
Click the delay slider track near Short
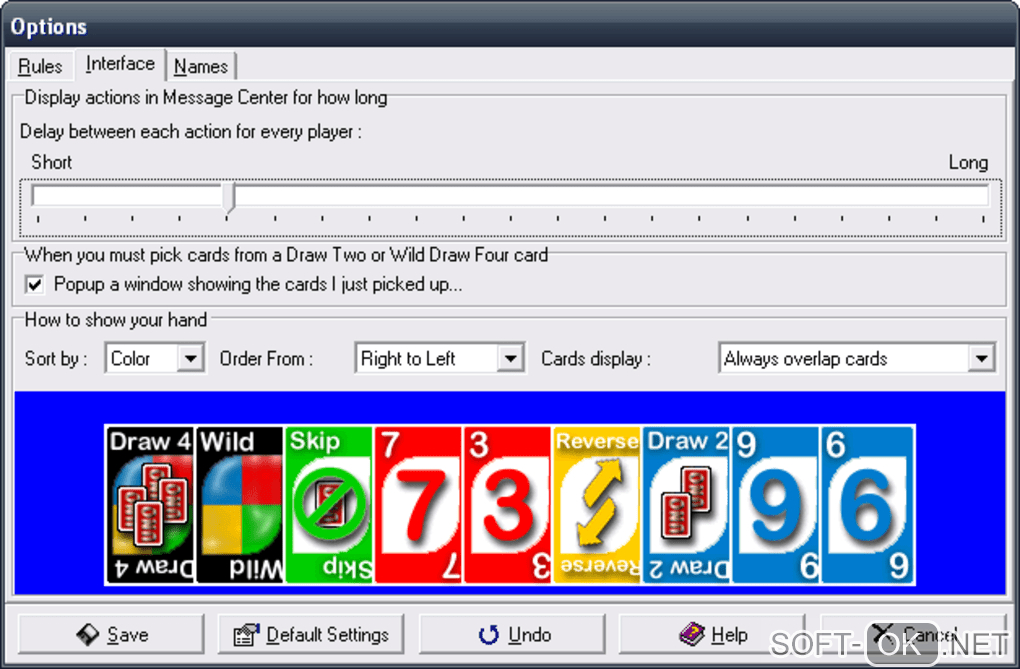click(x=52, y=195)
